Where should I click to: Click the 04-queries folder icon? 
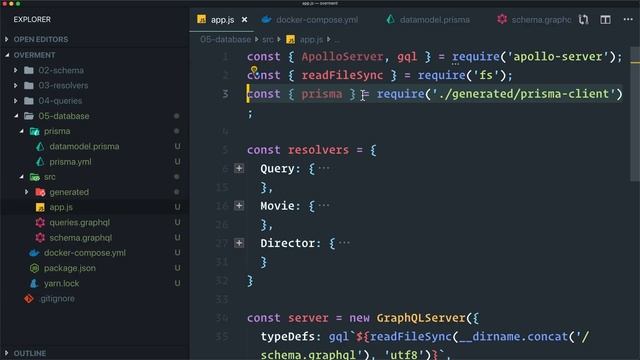point(29,100)
